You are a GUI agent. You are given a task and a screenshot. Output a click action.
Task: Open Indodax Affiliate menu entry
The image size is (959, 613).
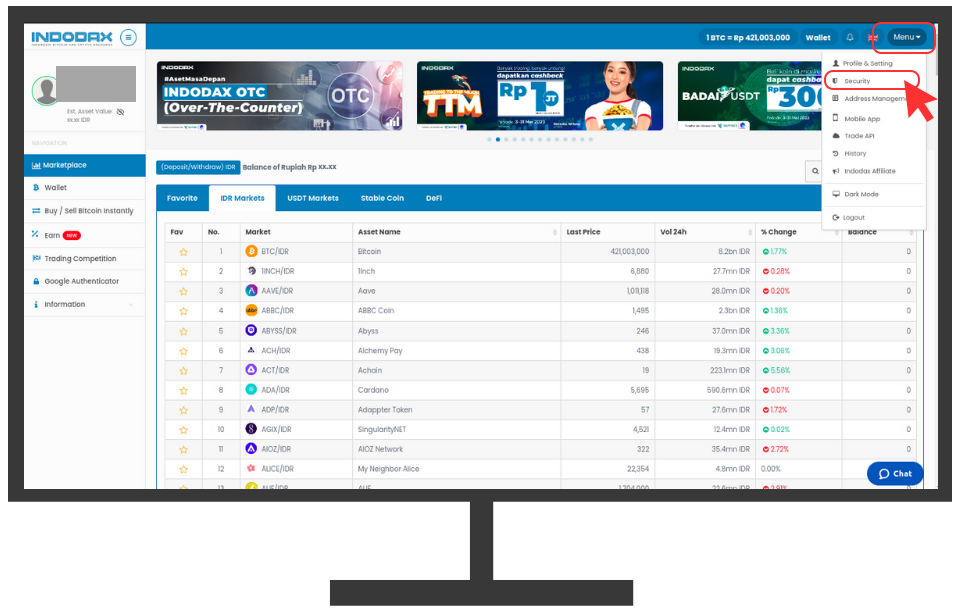[x=864, y=171]
